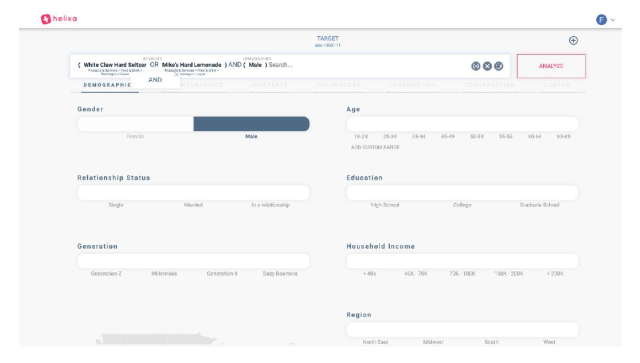Click the Helixa logo
640x363 pixels.
click(59, 19)
